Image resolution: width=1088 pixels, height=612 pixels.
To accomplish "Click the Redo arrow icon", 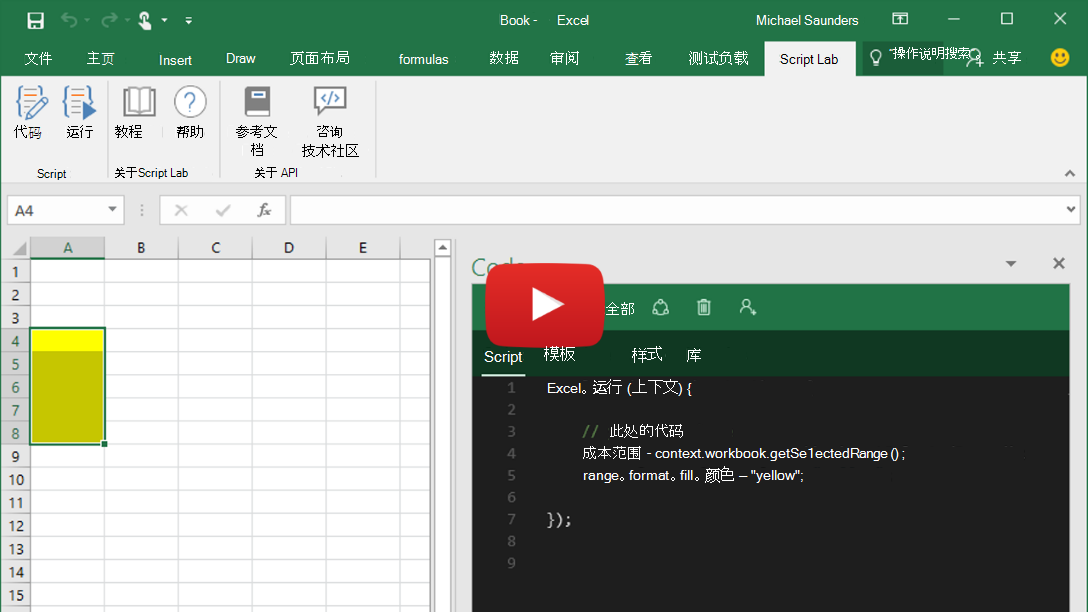I will [109, 20].
